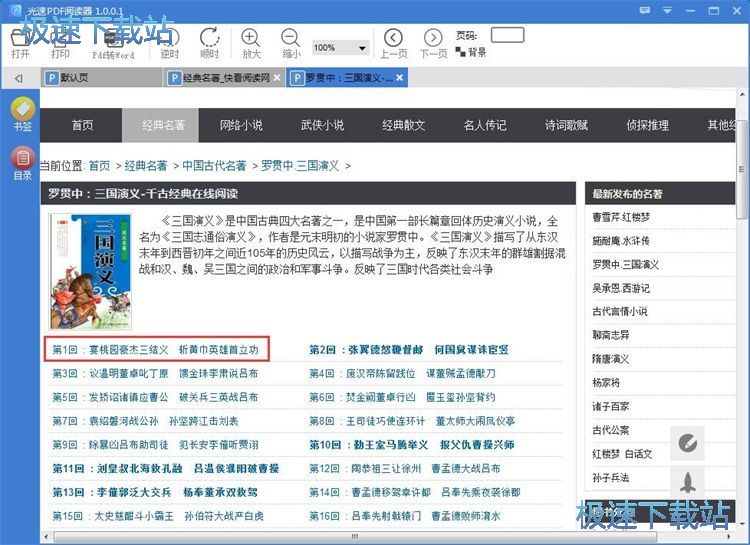The image size is (750, 545).
Task: Switch to the 经典名著_快看阅读网 tab
Action: [x=224, y=78]
